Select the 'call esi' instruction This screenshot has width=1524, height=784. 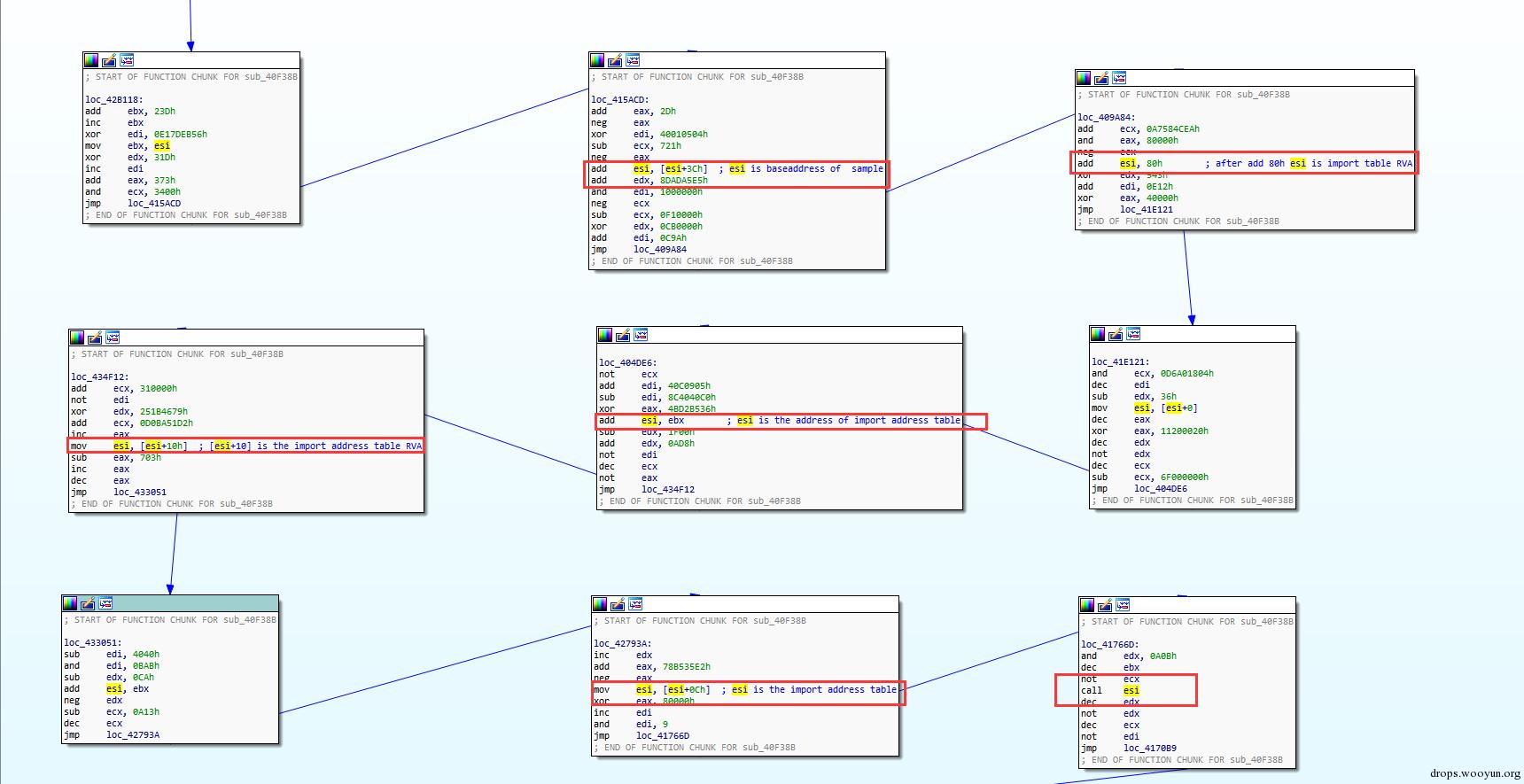(x=1110, y=690)
